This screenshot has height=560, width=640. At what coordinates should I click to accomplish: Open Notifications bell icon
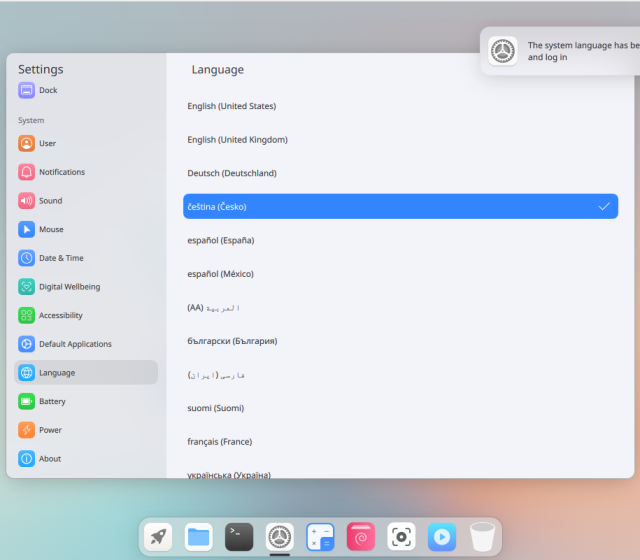pyautogui.click(x=26, y=172)
